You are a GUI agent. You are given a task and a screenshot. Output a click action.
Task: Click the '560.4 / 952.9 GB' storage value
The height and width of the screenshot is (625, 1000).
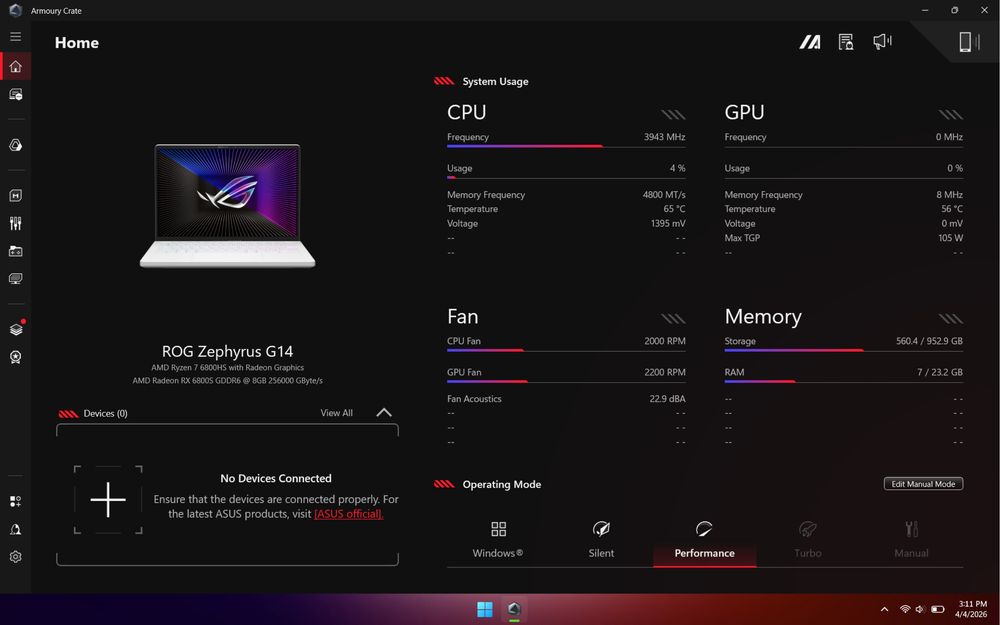tap(929, 341)
